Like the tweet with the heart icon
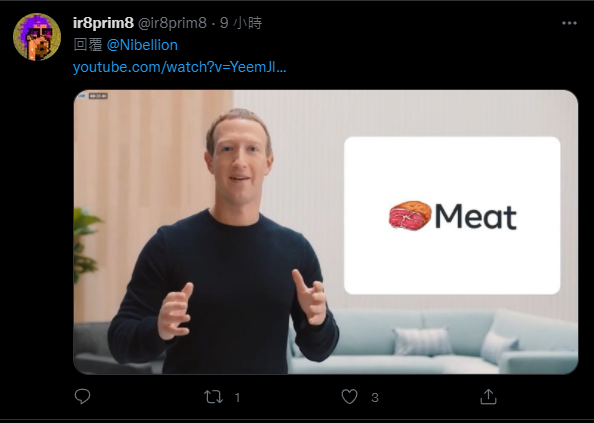This screenshot has height=423, width=594. [349, 397]
